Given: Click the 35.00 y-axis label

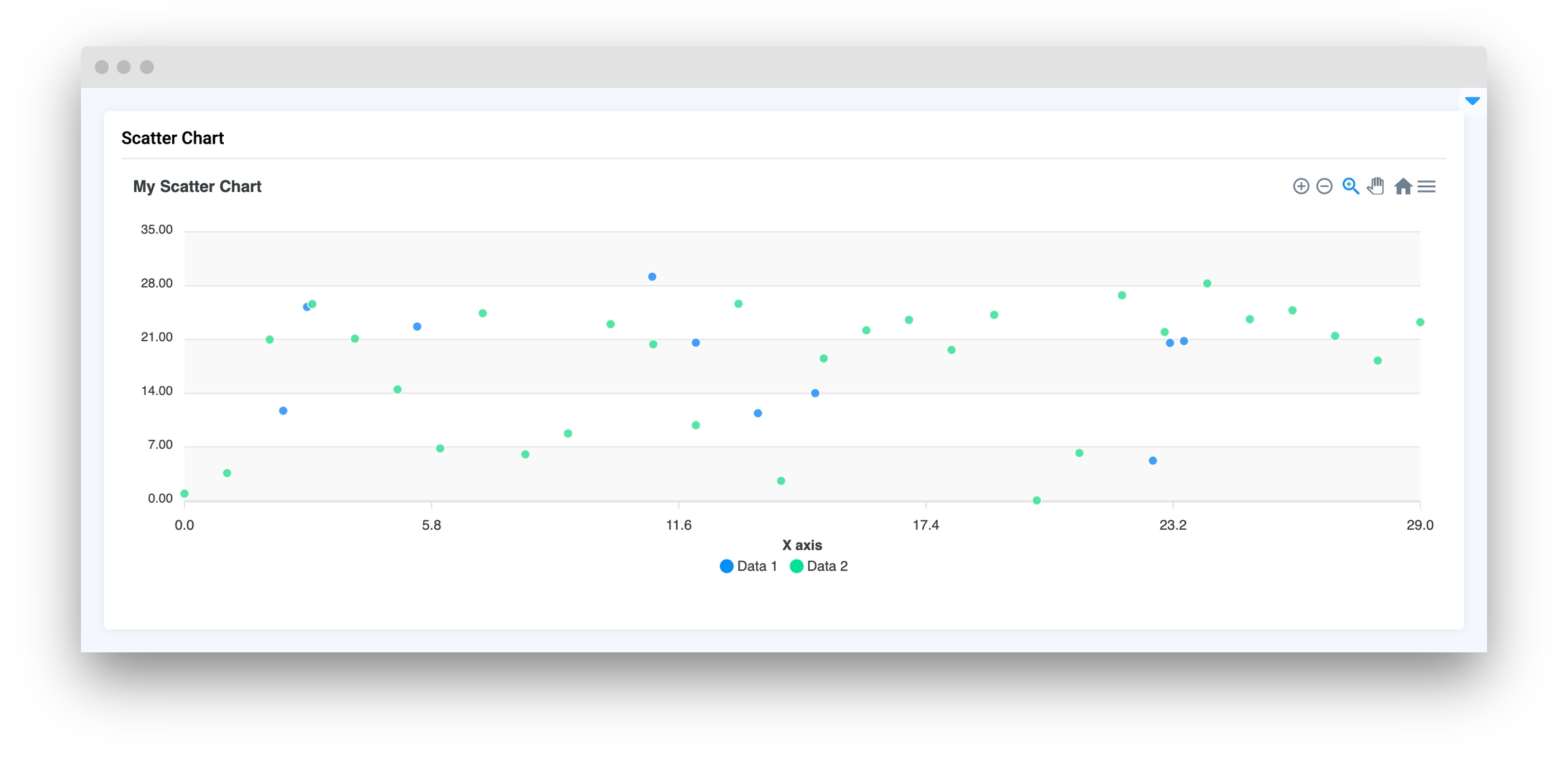Looking at the screenshot, I should pos(157,229).
